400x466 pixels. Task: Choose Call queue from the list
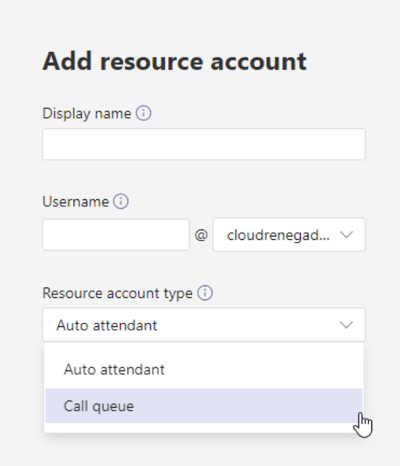pos(204,406)
